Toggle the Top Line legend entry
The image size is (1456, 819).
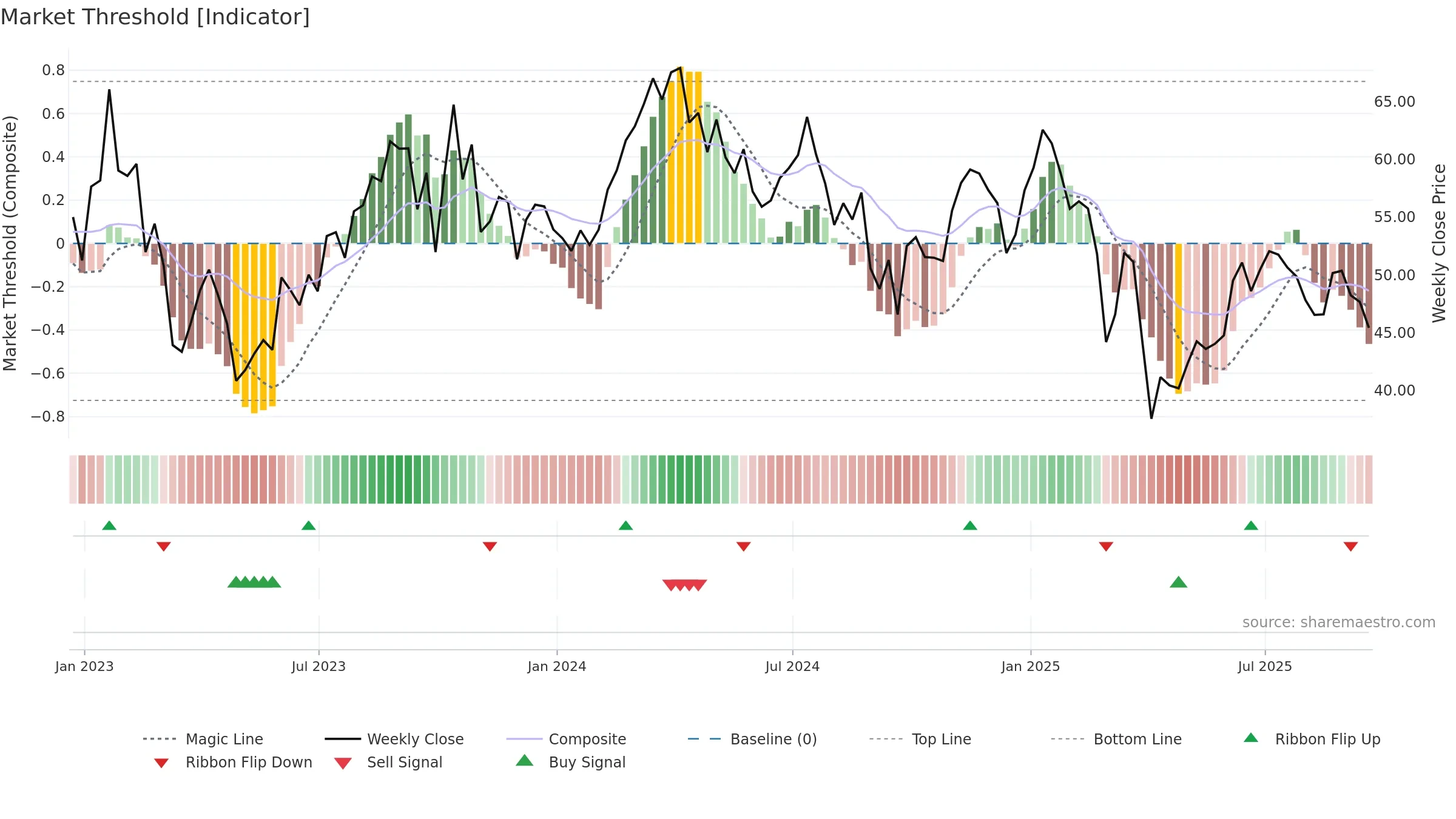920,739
